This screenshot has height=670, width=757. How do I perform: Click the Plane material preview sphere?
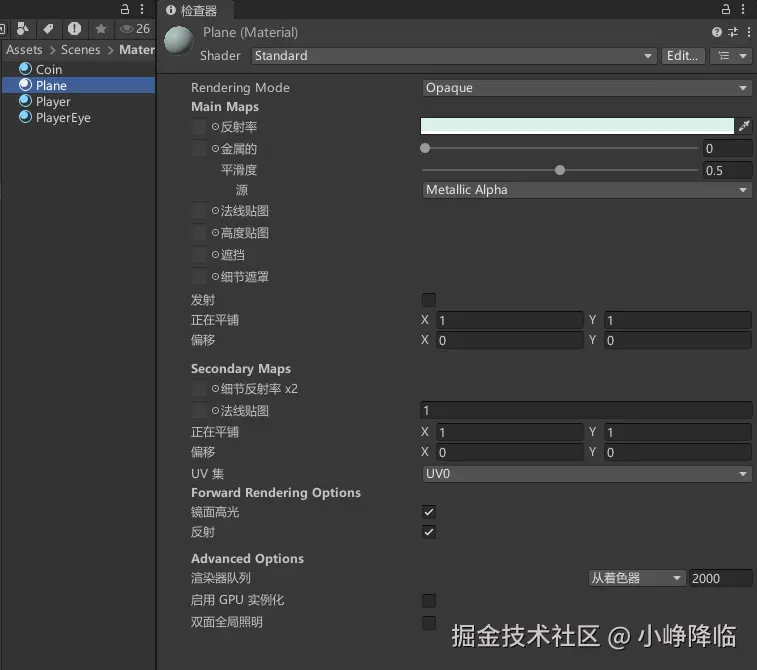[x=178, y=42]
